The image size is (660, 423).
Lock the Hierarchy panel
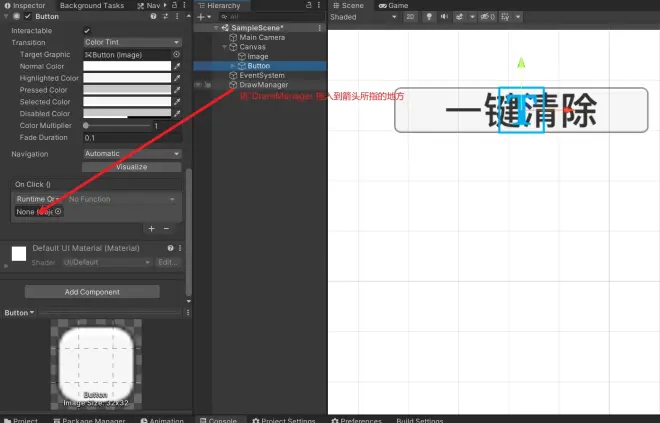click(x=309, y=5)
